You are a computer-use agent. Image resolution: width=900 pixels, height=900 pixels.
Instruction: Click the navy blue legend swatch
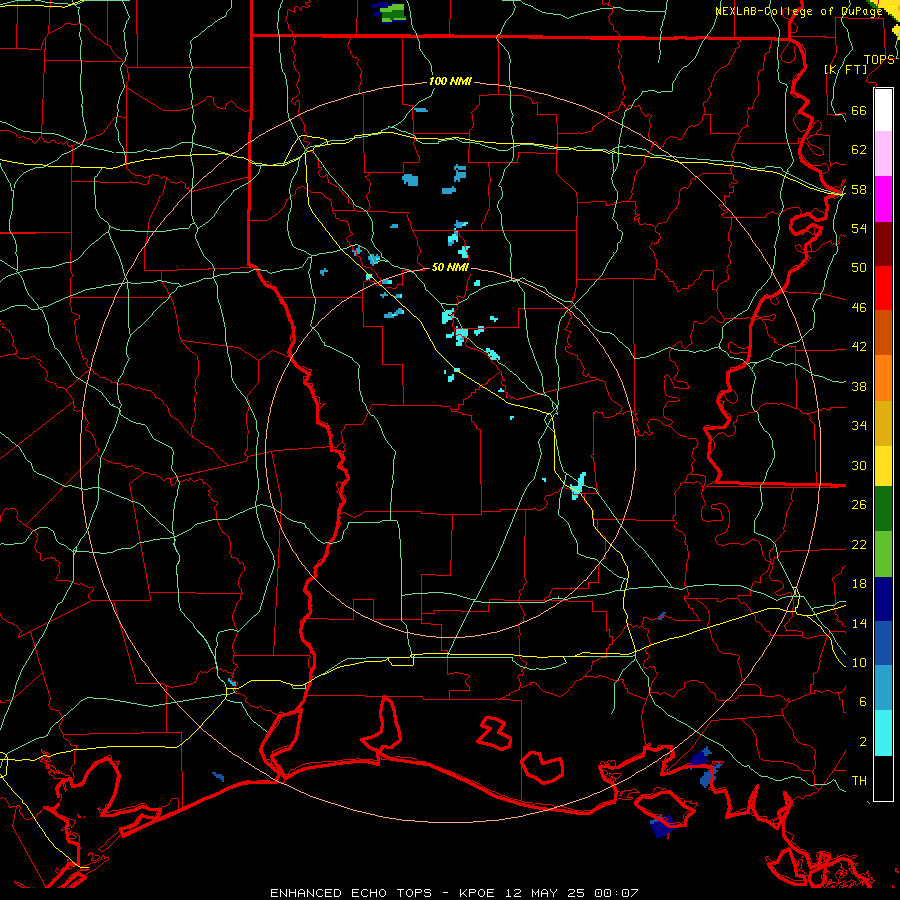pyautogui.click(x=883, y=599)
